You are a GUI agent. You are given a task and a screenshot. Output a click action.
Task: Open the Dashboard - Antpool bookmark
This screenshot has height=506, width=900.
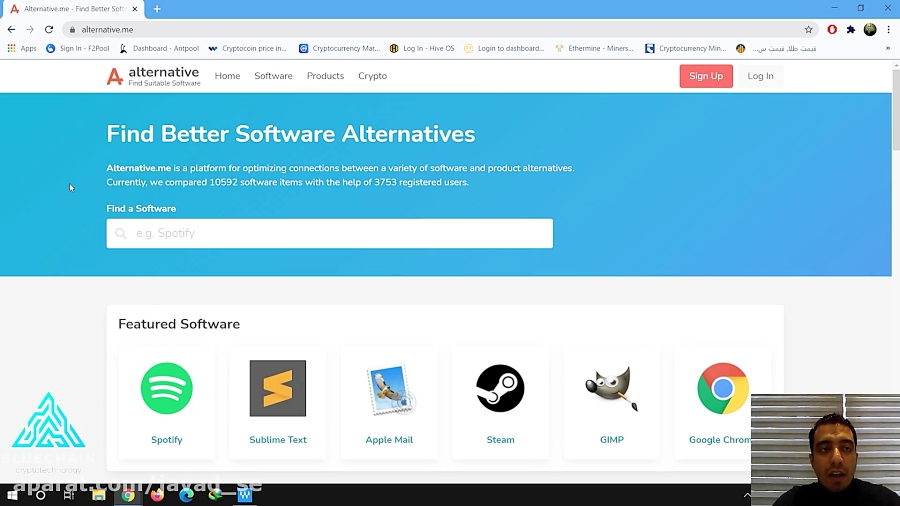point(159,48)
